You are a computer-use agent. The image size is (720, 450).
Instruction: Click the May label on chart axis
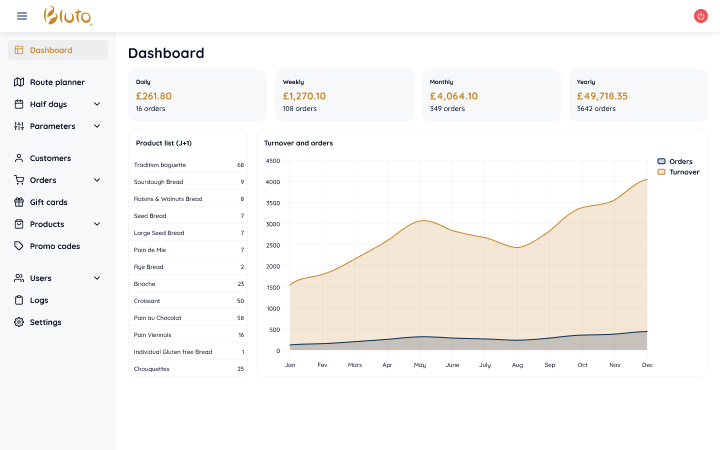point(420,365)
